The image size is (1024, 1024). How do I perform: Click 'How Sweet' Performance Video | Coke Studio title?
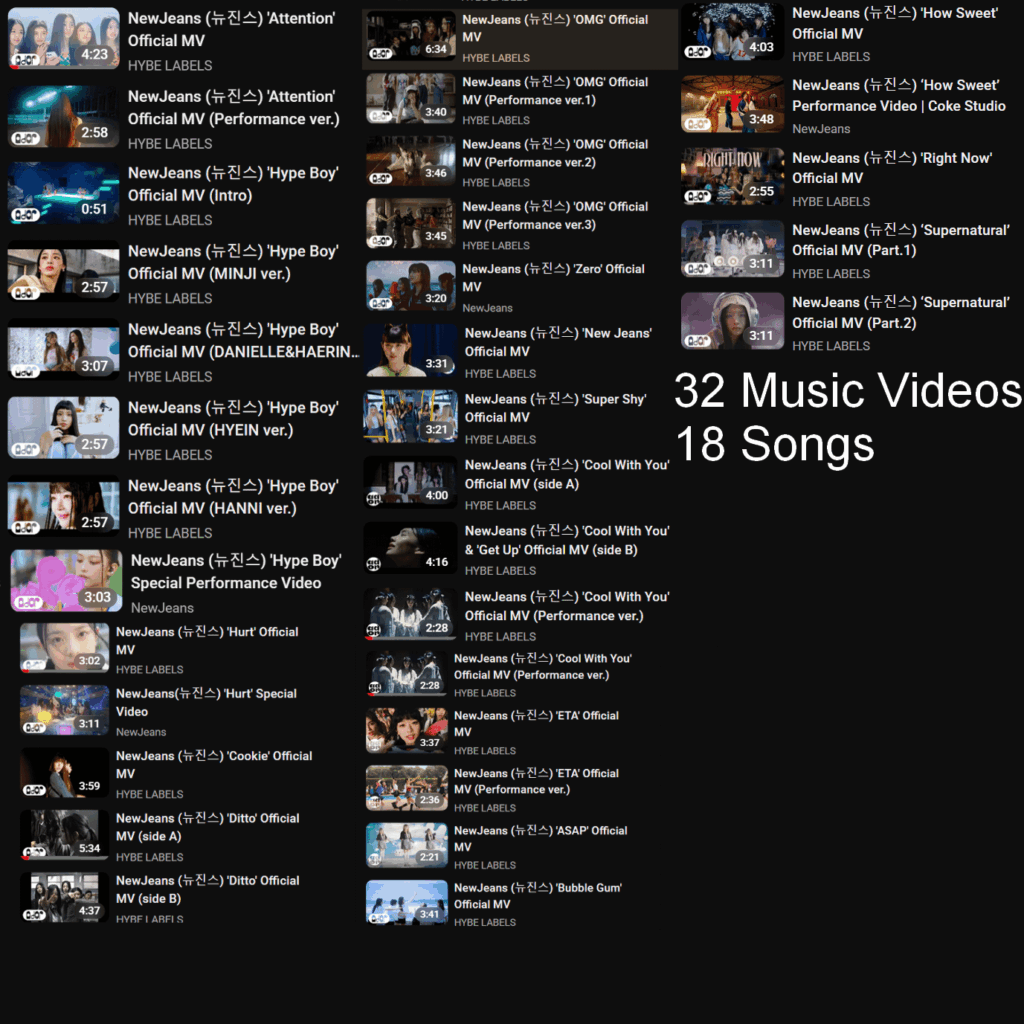coord(899,95)
